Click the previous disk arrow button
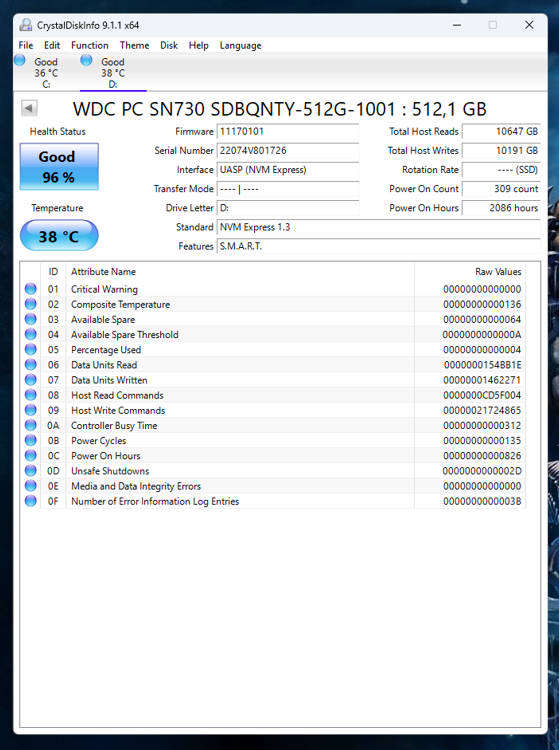 click(29, 108)
